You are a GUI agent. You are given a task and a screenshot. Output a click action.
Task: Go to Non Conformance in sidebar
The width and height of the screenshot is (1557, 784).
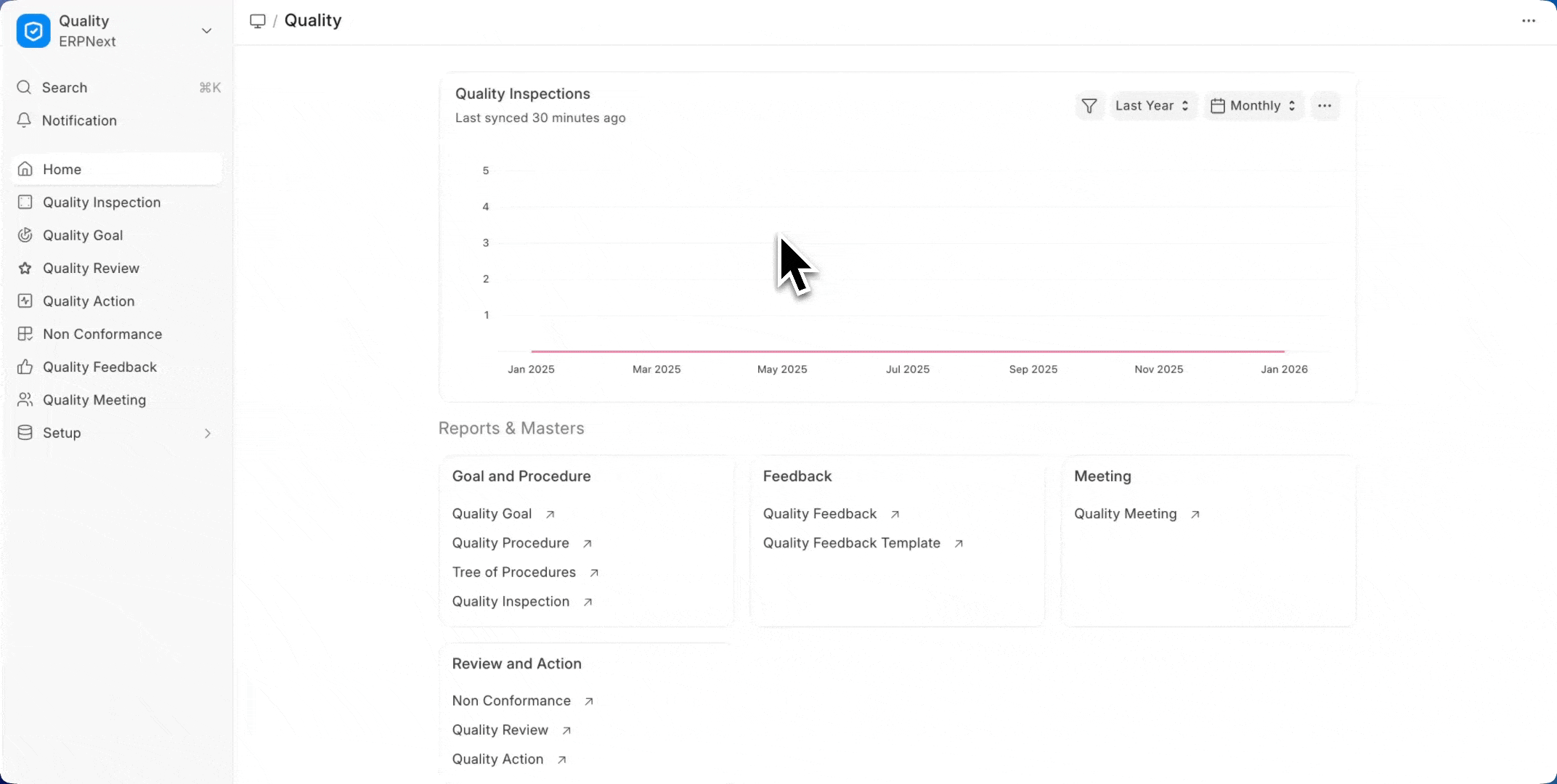point(102,335)
